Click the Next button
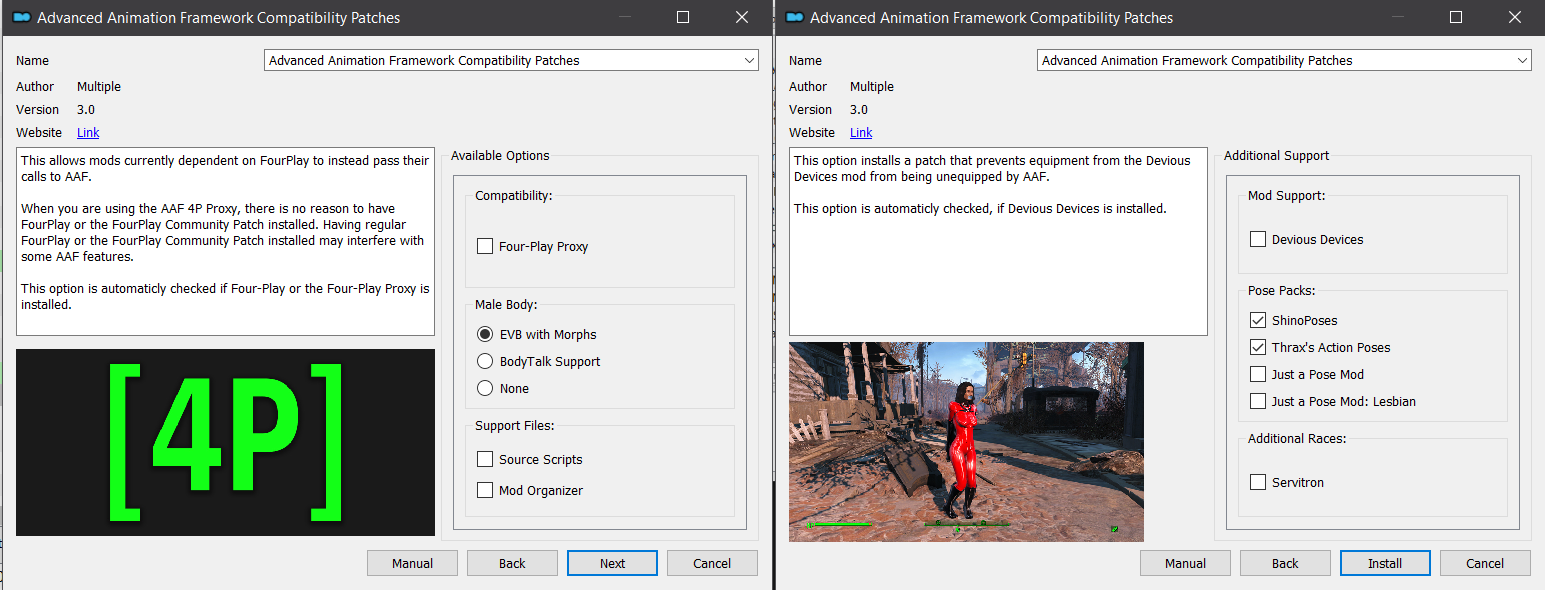 (x=612, y=563)
